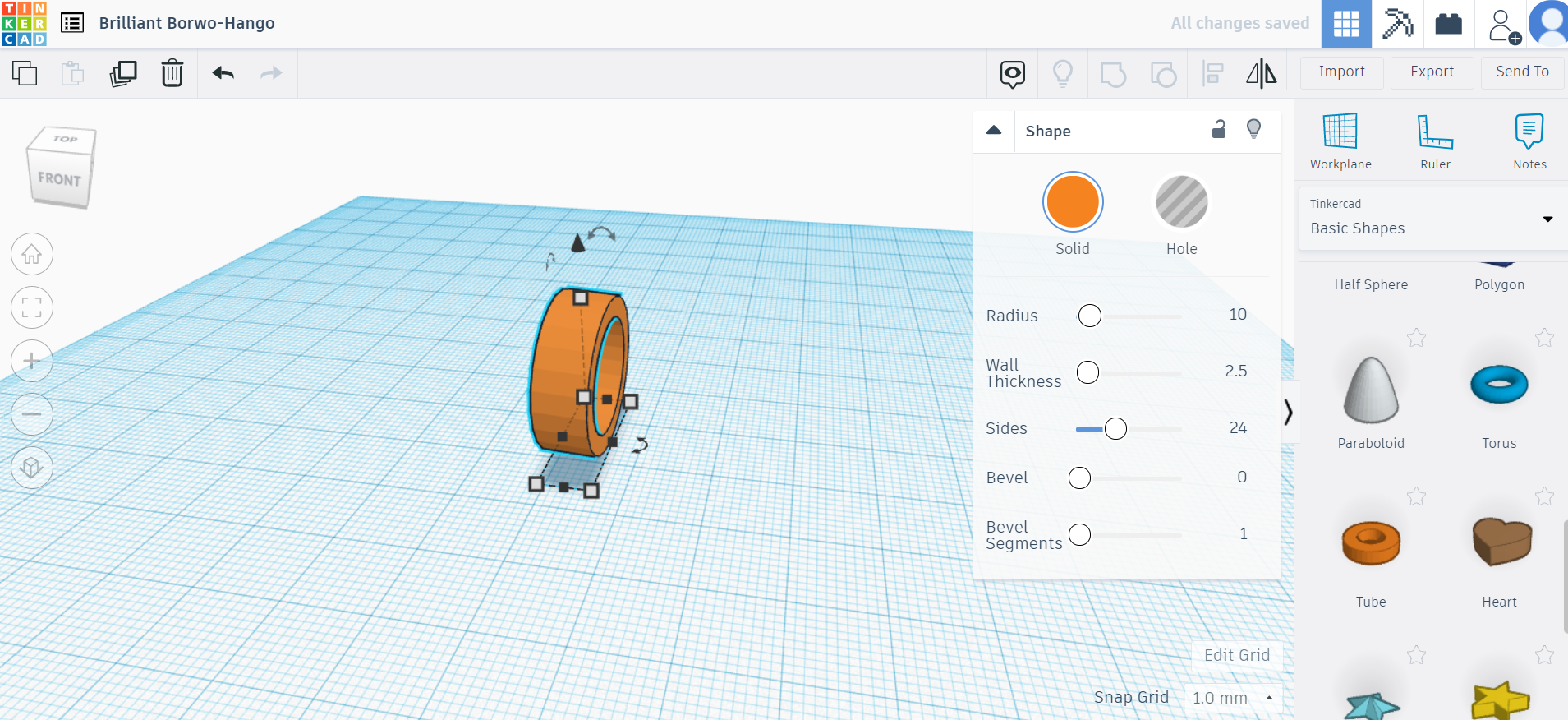Redo the last action

(x=271, y=73)
